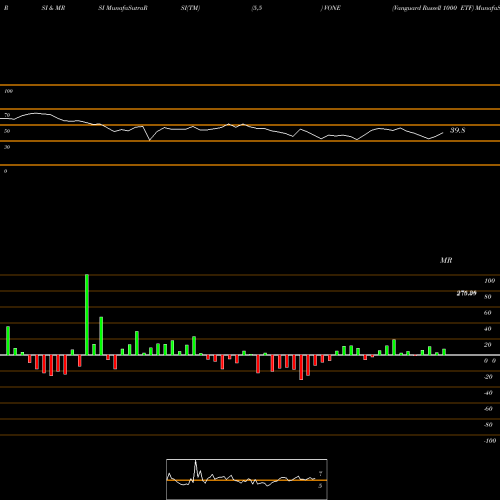This screenshot has width=500, height=500.
Task: Click the SI(TM) header label
Action: coord(190,8)
